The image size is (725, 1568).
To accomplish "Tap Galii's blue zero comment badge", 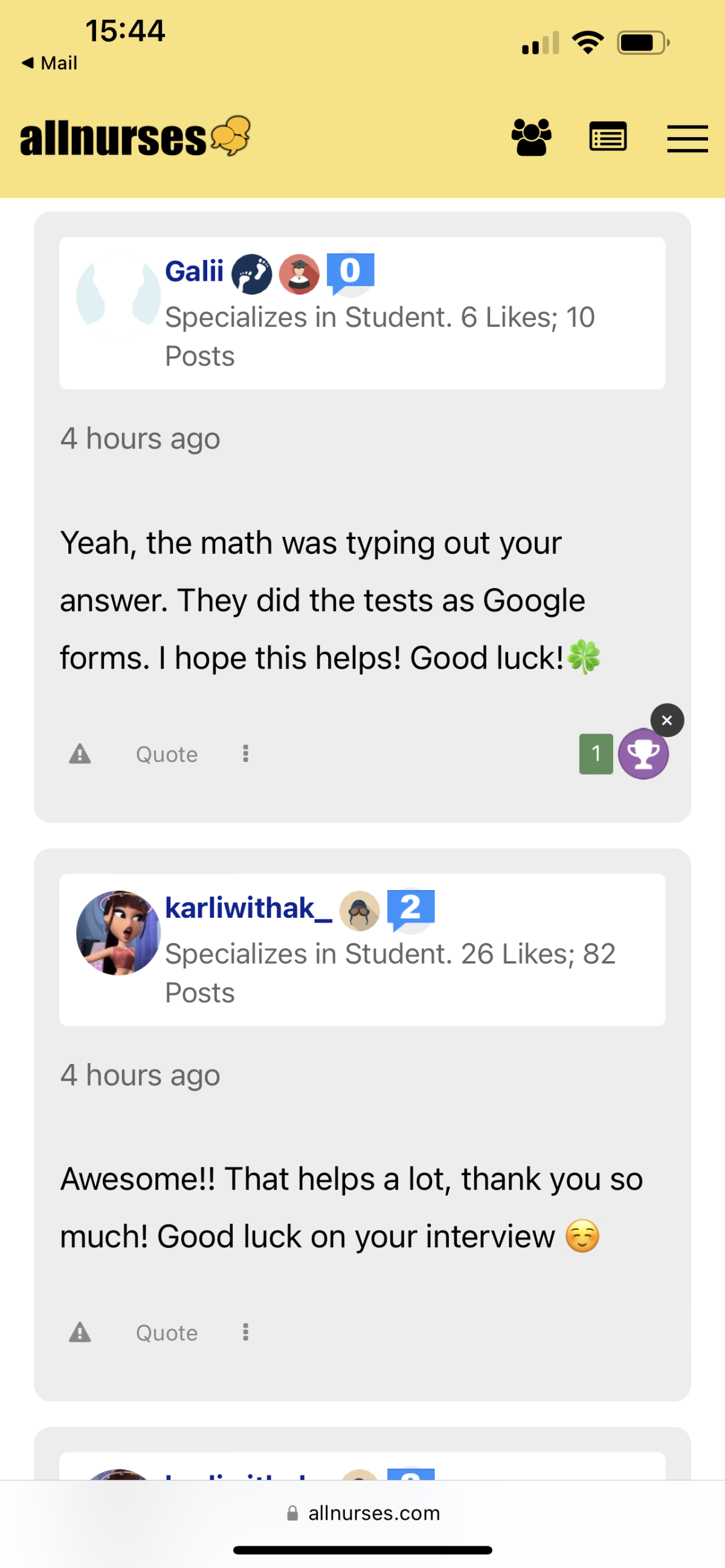I will pos(350,273).
